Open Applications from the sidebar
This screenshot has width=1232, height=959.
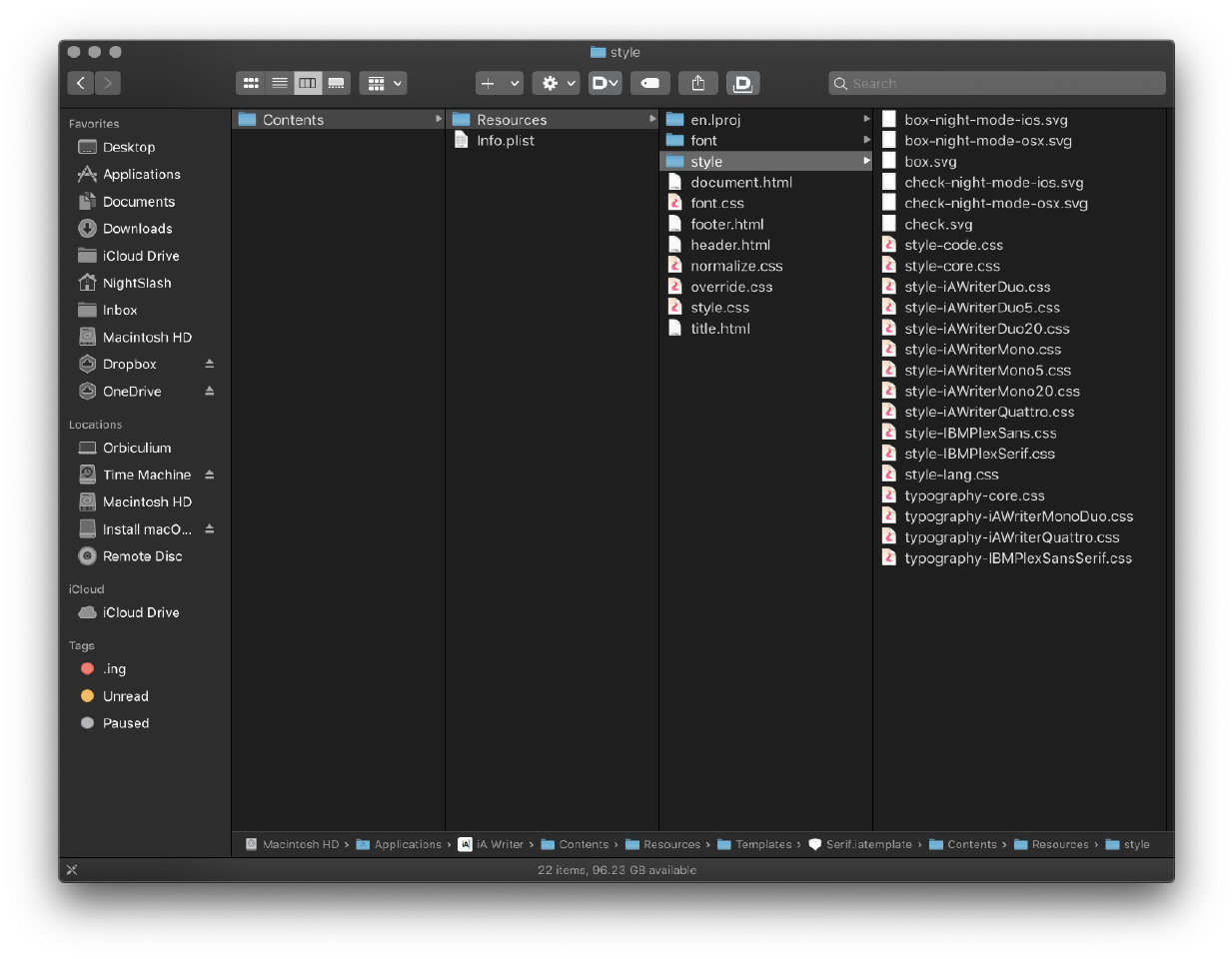coord(141,174)
